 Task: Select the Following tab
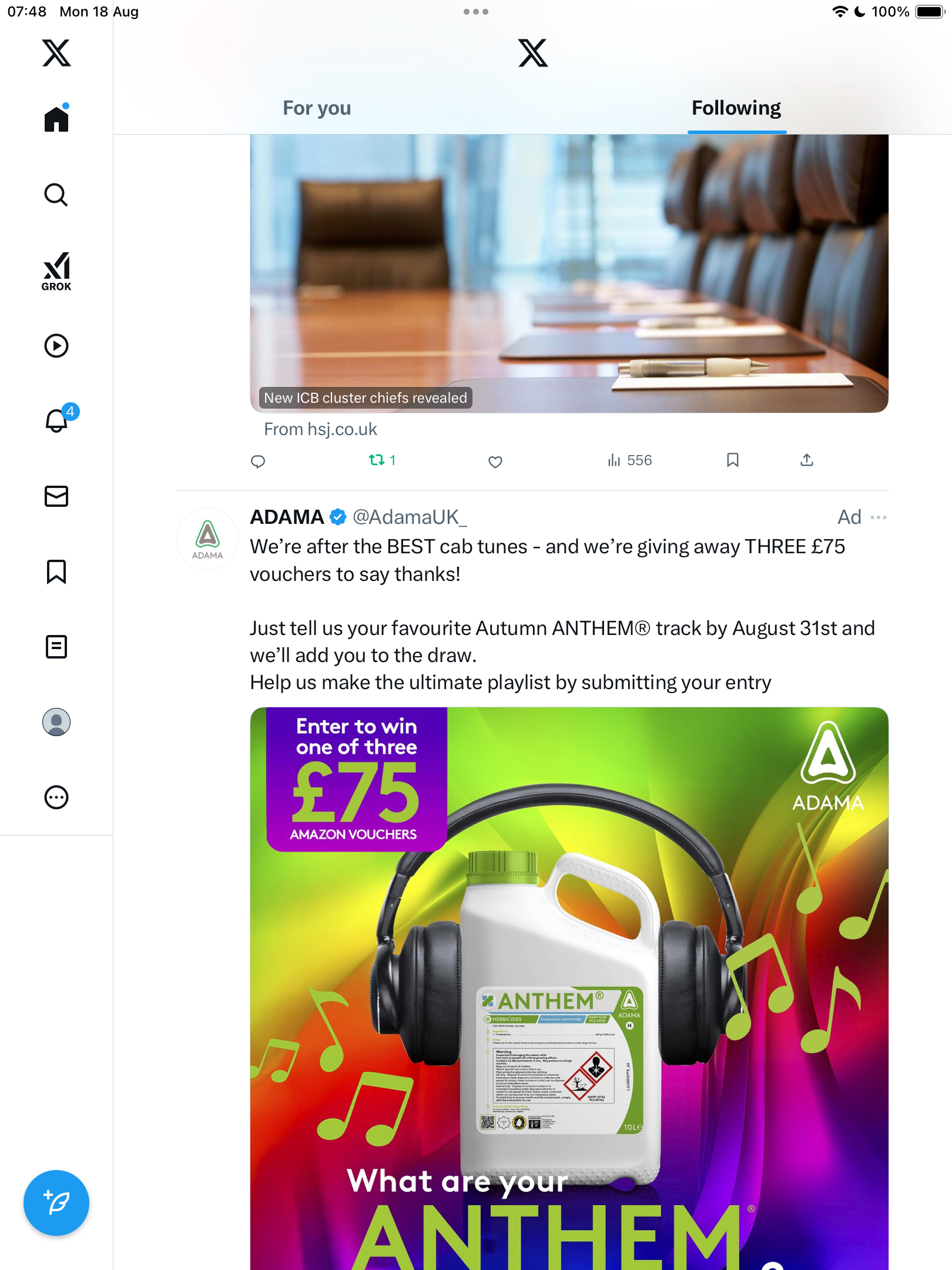736,108
